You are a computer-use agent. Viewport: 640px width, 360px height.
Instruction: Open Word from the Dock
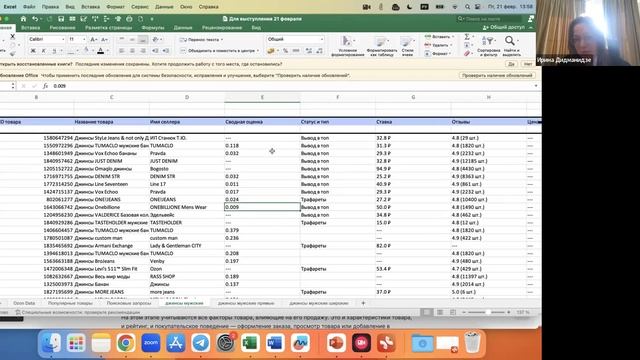[275, 343]
